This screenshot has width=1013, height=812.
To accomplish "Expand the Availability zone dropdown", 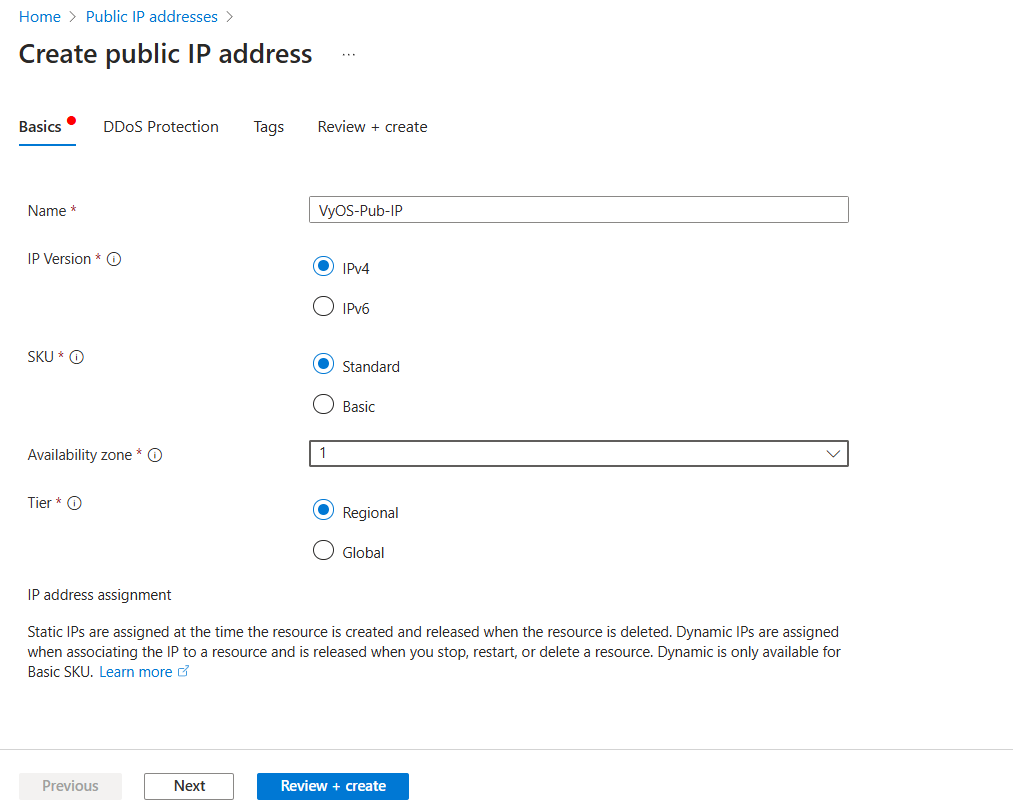I will (578, 454).
